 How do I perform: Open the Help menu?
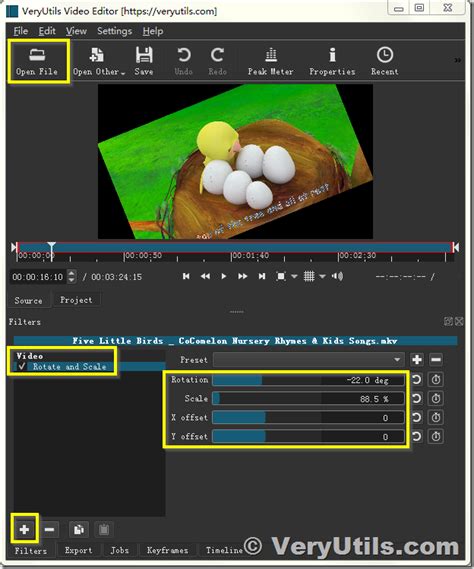pos(153,31)
